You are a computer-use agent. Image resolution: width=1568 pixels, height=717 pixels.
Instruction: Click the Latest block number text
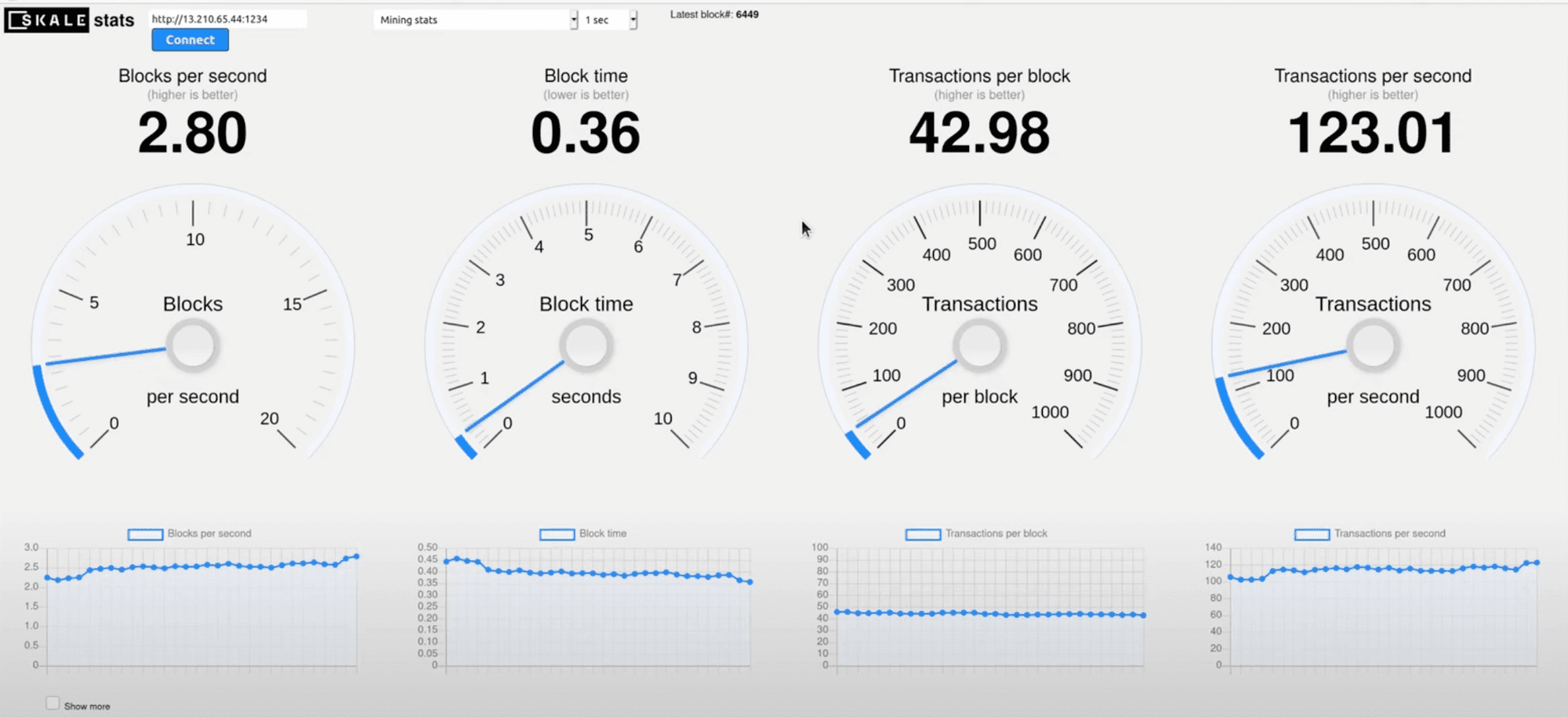coord(713,14)
